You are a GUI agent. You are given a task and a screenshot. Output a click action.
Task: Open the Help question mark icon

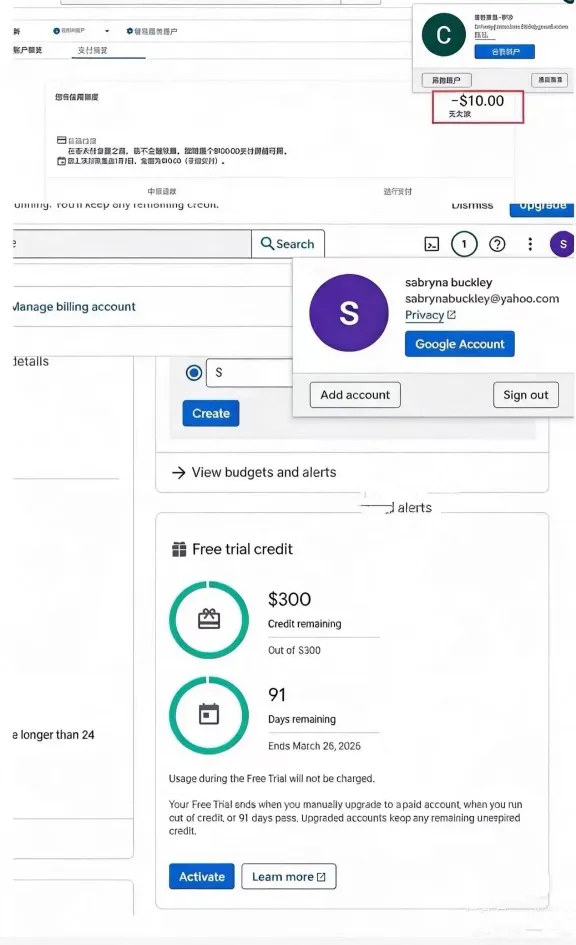point(497,243)
